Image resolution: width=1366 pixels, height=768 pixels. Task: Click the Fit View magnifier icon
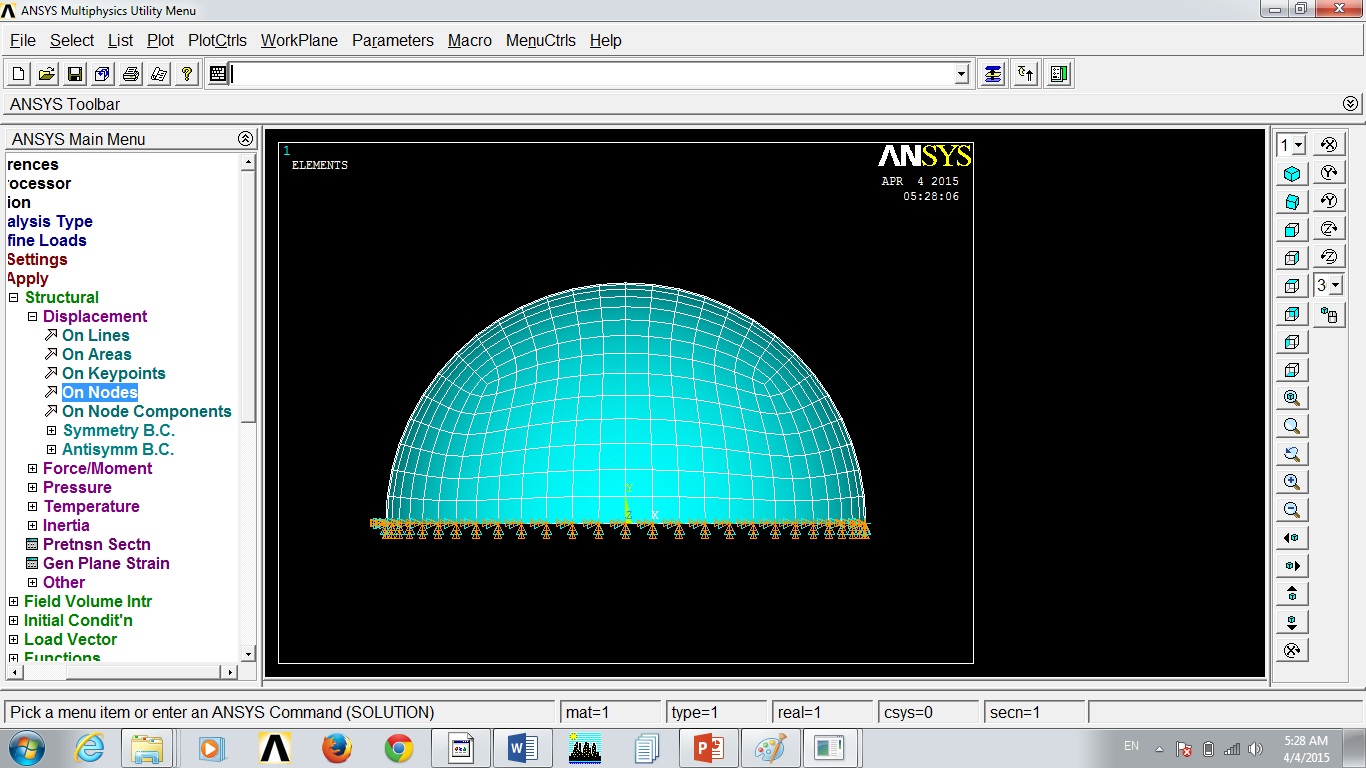1292,398
